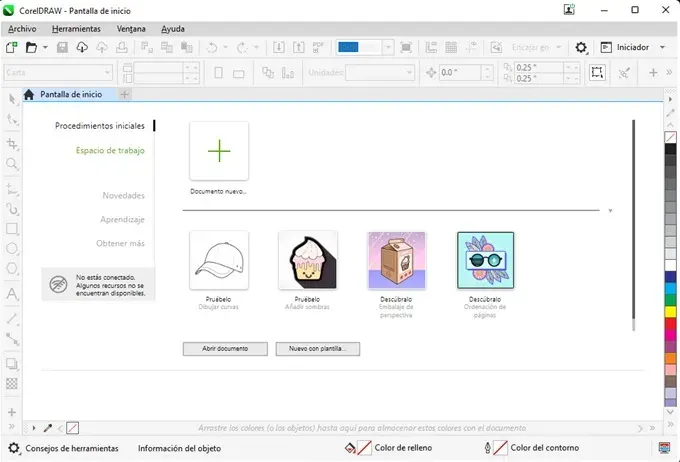
Task: Select the Rectangle tool
Action: [x=12, y=229]
